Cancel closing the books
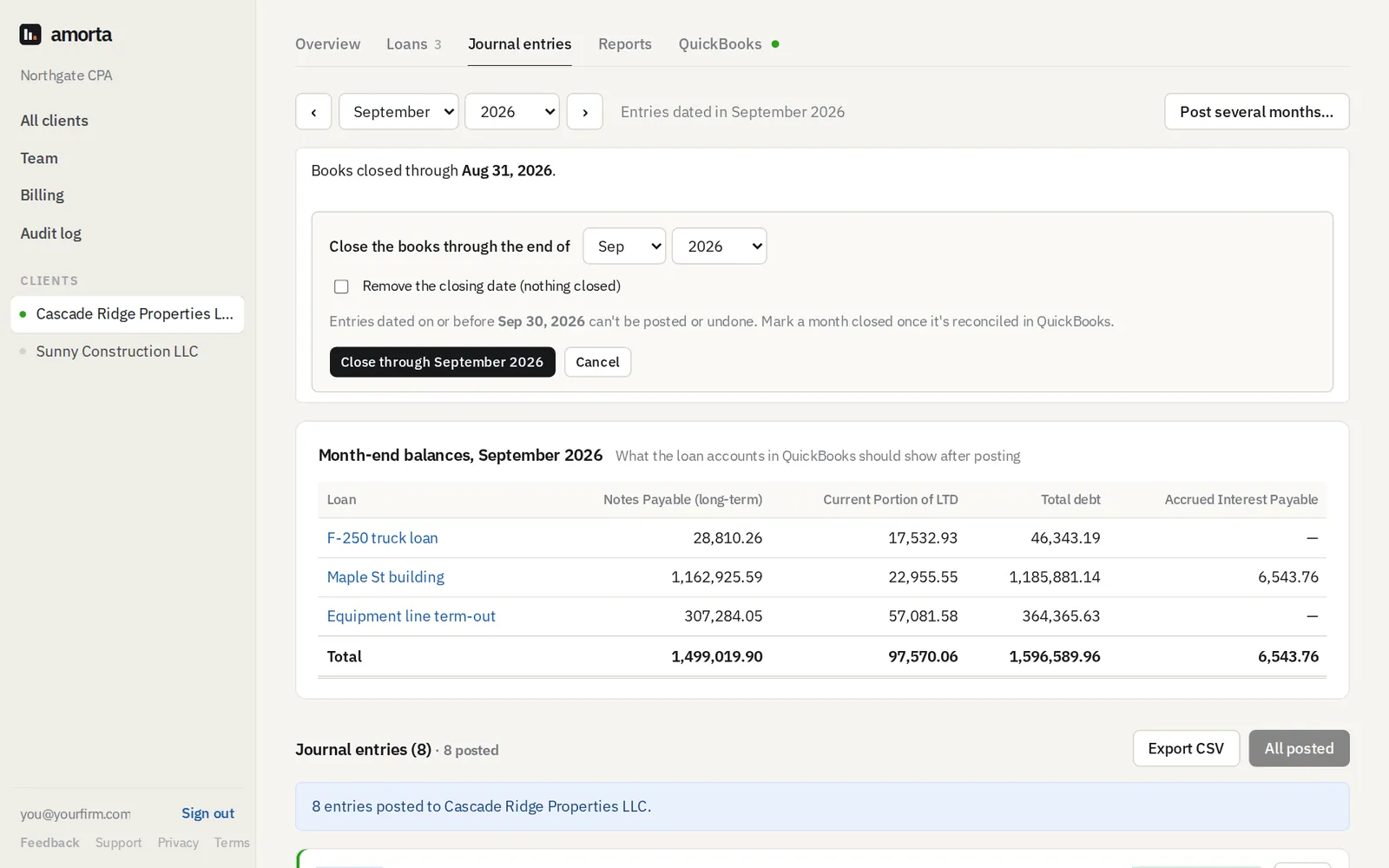Viewport: 1389px width, 868px height. point(597,362)
